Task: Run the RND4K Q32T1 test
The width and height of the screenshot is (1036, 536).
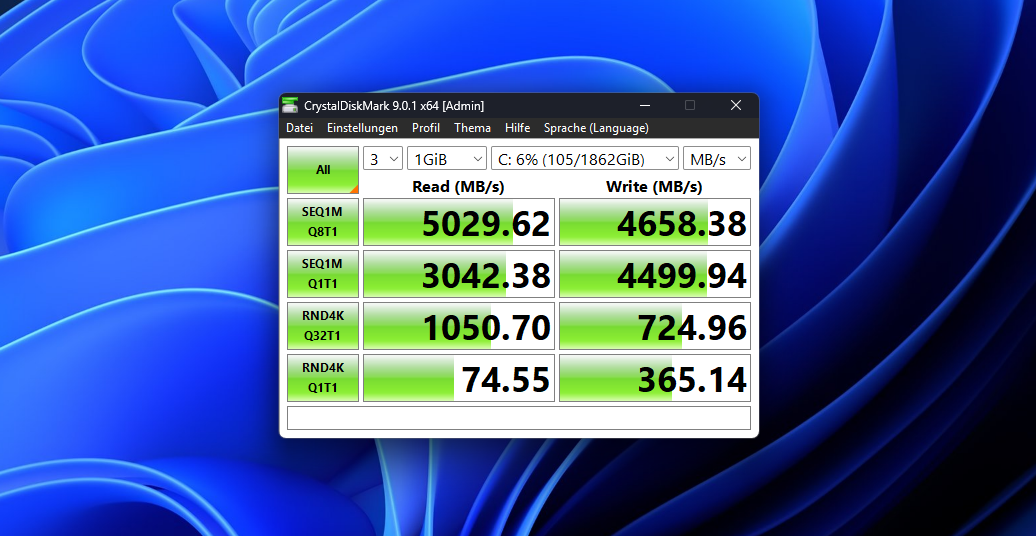Action: click(x=323, y=326)
